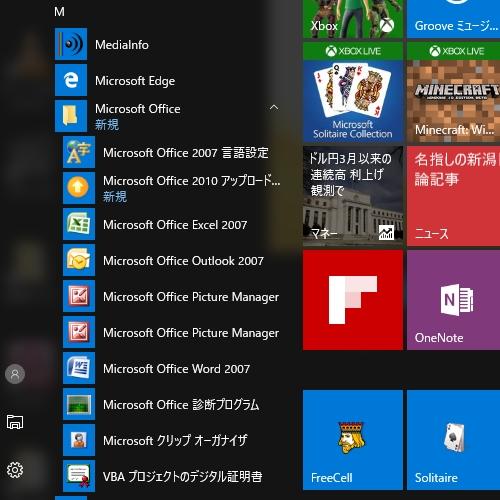This screenshot has width=500, height=500.
Task: Open the VBA プロジェクトのデジタル証明書 icon
Action: point(79,476)
